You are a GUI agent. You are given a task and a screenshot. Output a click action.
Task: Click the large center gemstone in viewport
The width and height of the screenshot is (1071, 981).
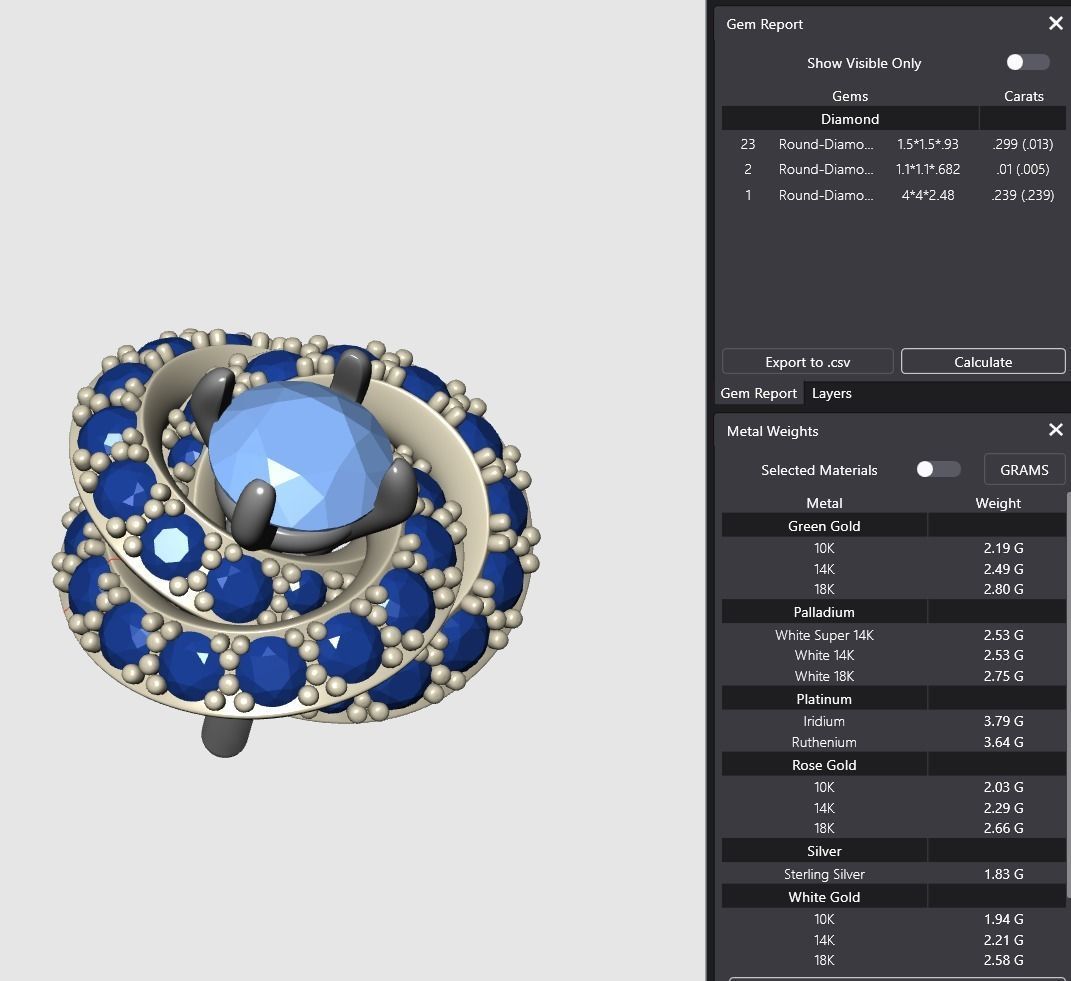click(301, 454)
